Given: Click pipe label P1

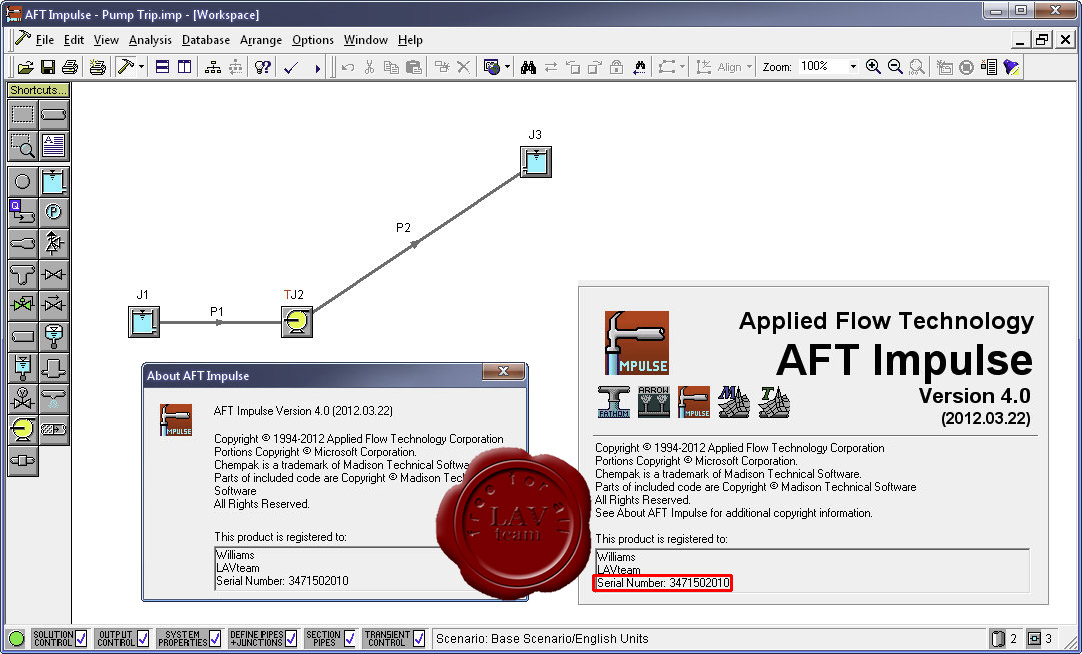Looking at the screenshot, I should point(217,312).
